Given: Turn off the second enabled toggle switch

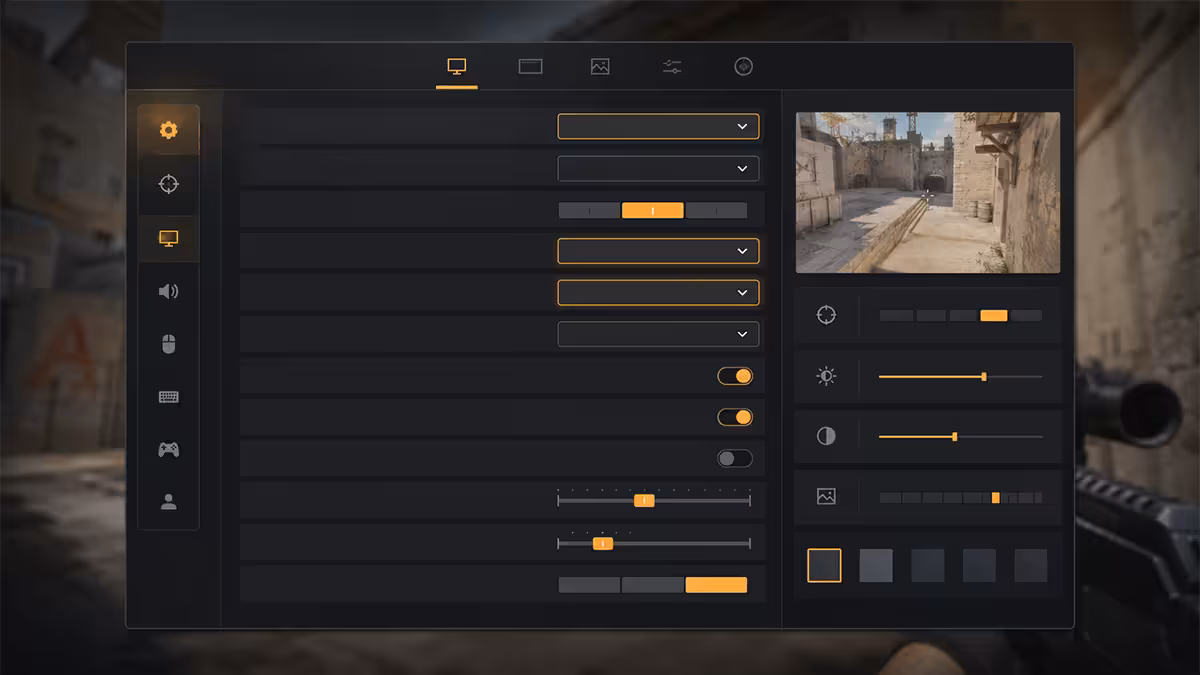Looking at the screenshot, I should 735,417.
